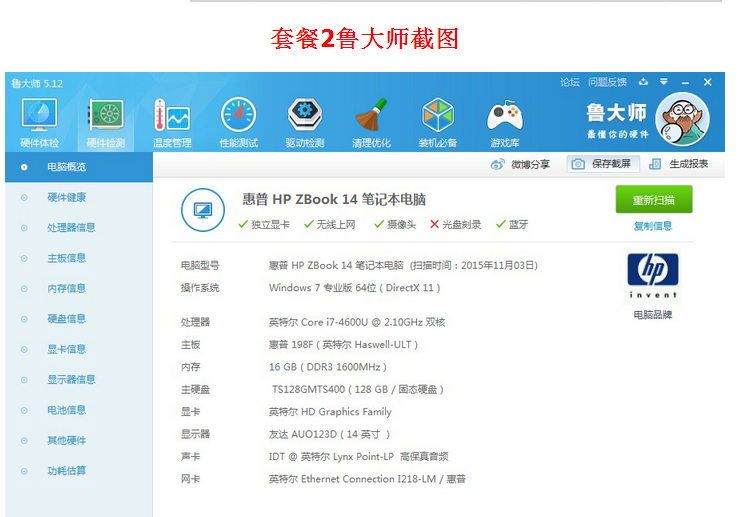The image size is (744, 517).
Task: Click the 无线上网 check item
Action: coord(330,224)
